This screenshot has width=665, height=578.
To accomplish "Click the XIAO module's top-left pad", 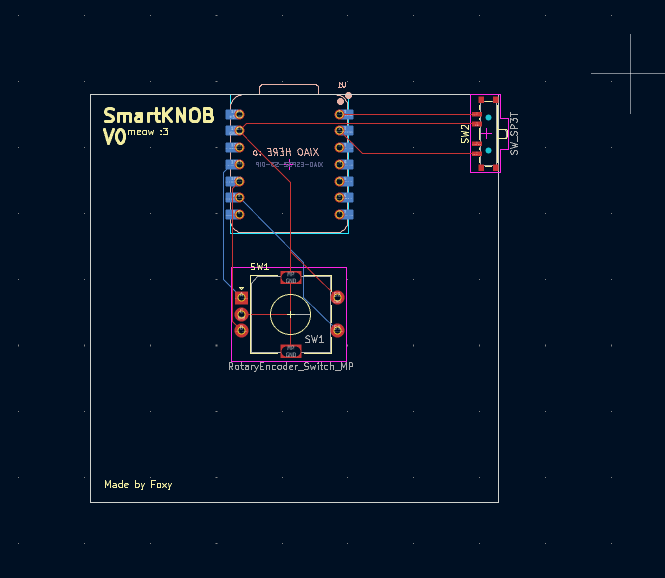I will (x=233, y=115).
